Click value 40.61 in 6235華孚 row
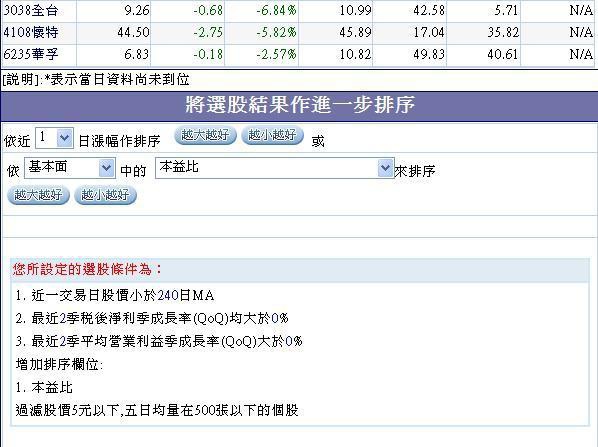The height and width of the screenshot is (447, 598). [x=503, y=55]
